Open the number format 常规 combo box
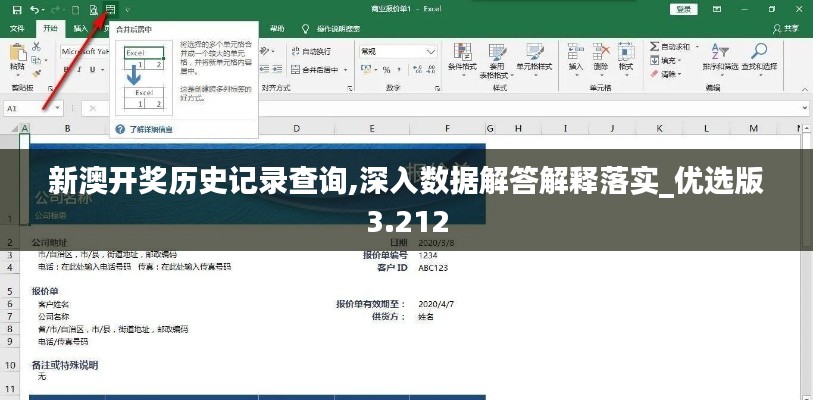This screenshot has height=400, width=813. 398,51
